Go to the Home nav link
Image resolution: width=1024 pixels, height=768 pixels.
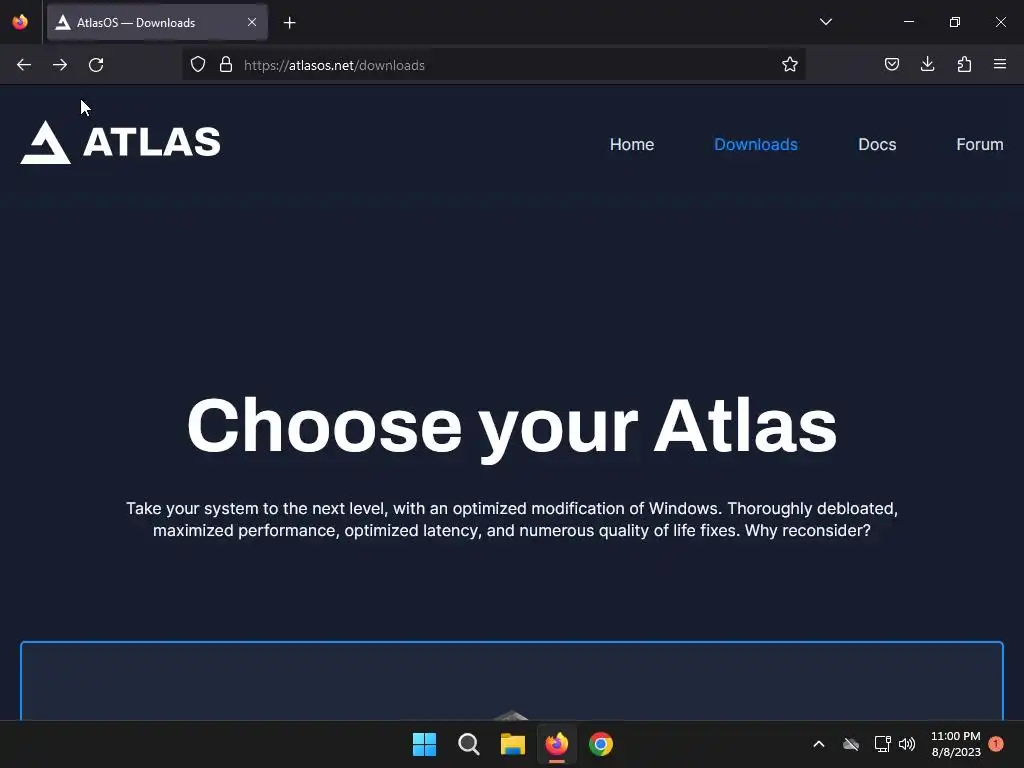point(632,144)
